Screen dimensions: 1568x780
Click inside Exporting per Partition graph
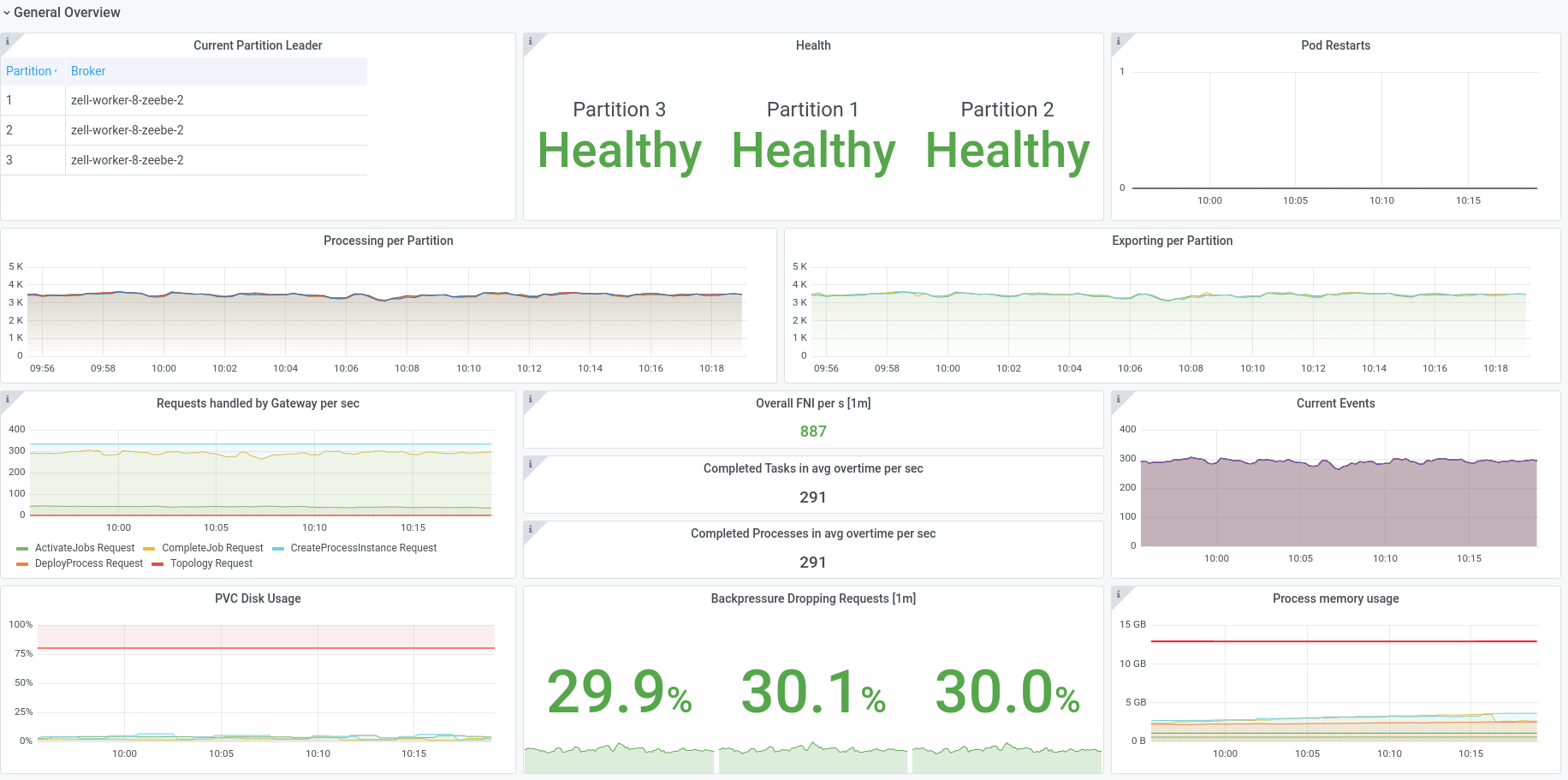pyautogui.click(x=1171, y=312)
